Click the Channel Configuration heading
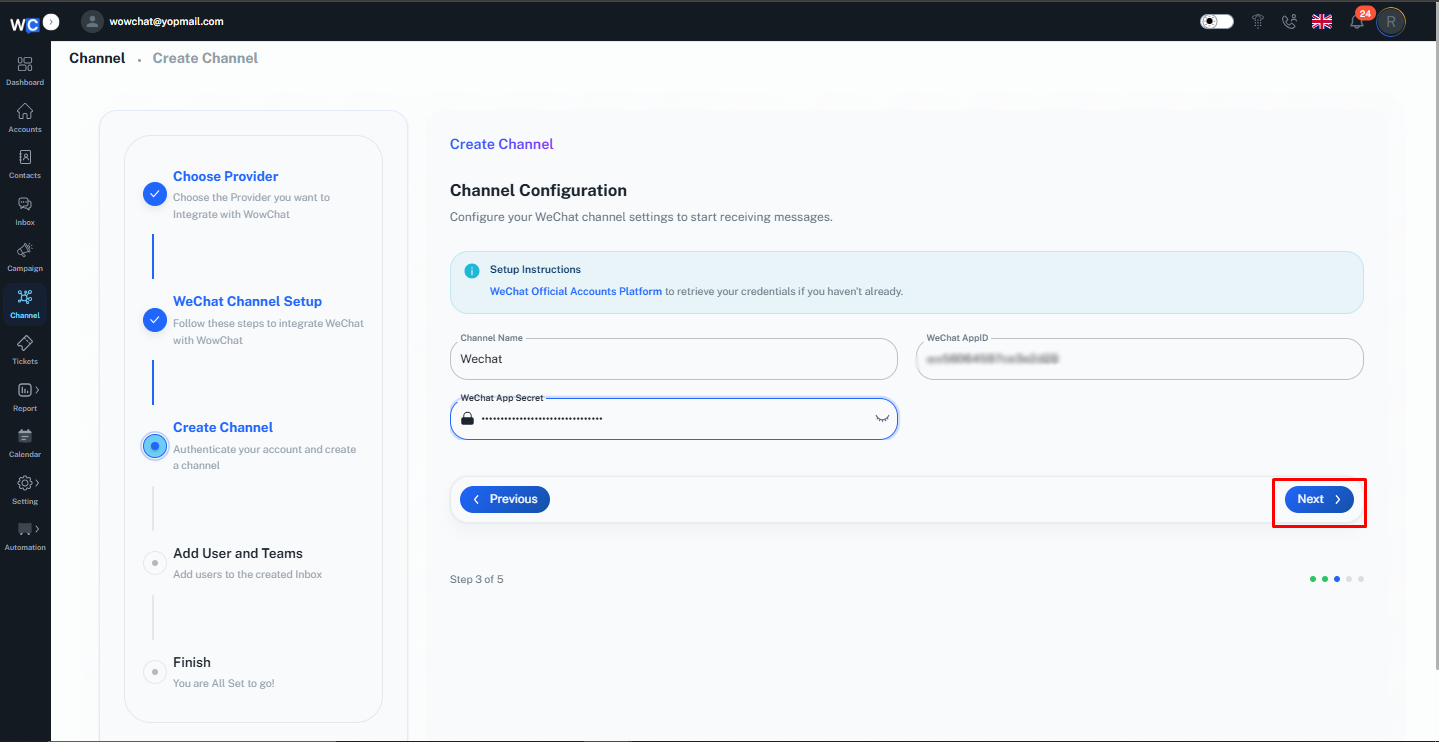The width and height of the screenshot is (1439, 742). tap(538, 190)
